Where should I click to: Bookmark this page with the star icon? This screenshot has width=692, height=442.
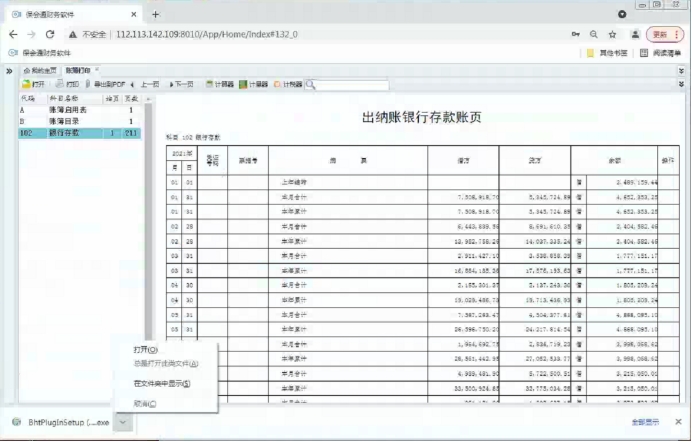pos(613,34)
